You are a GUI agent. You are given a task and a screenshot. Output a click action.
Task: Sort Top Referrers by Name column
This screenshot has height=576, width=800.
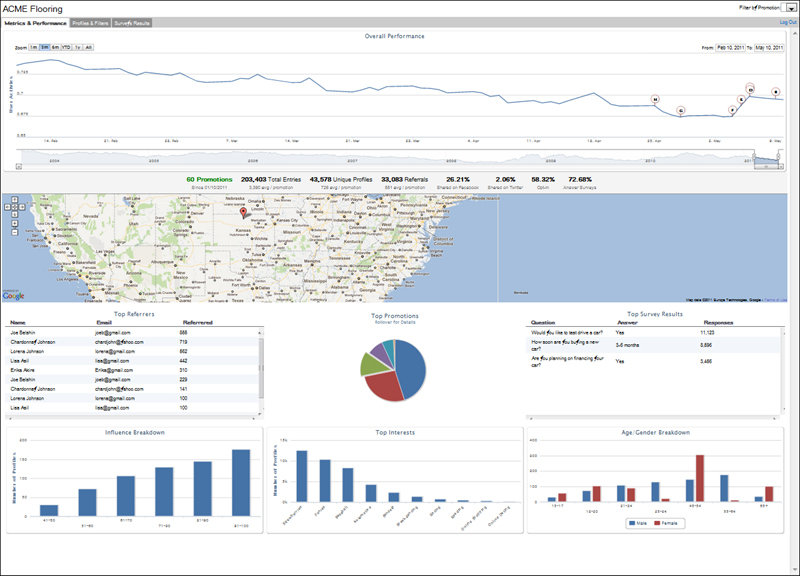pyautogui.click(x=18, y=322)
